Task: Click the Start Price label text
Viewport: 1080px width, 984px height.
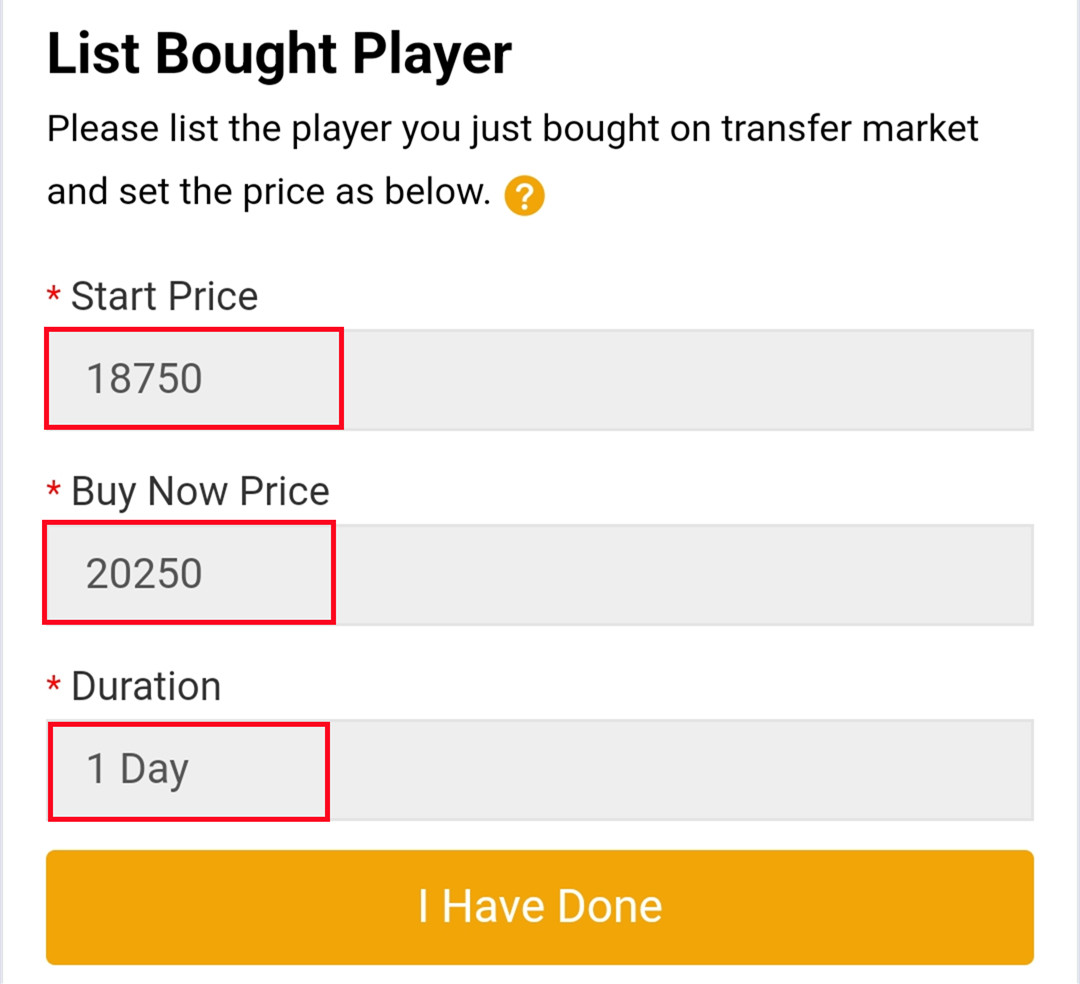Action: point(164,297)
